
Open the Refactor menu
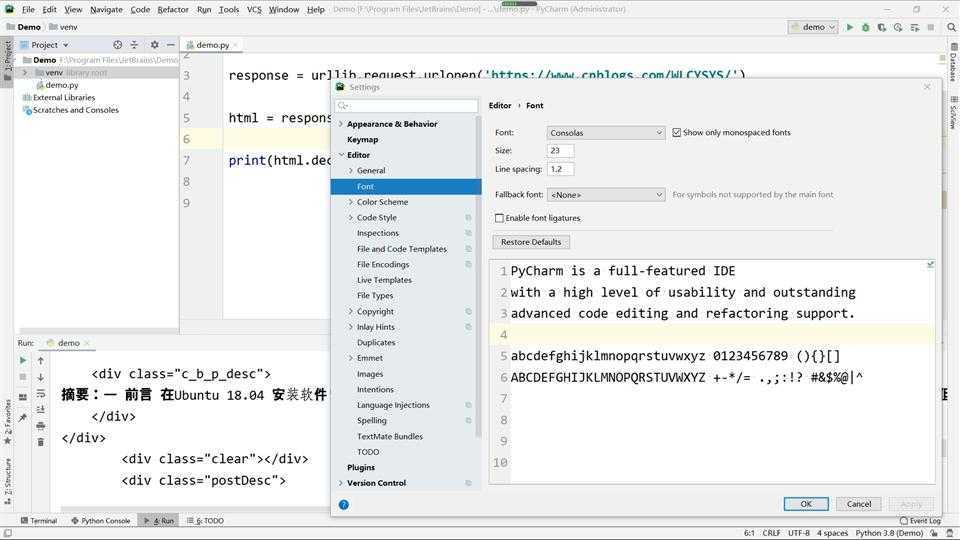tap(173, 9)
